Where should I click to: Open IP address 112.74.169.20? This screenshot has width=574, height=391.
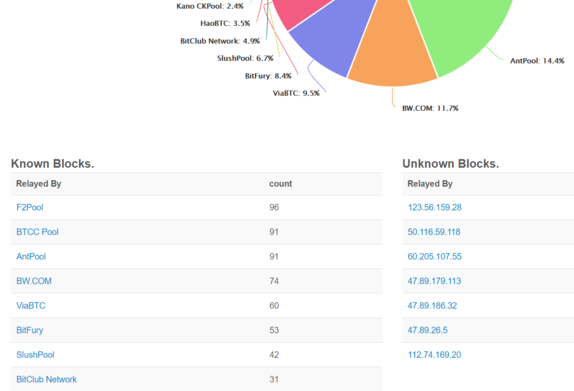coord(434,354)
